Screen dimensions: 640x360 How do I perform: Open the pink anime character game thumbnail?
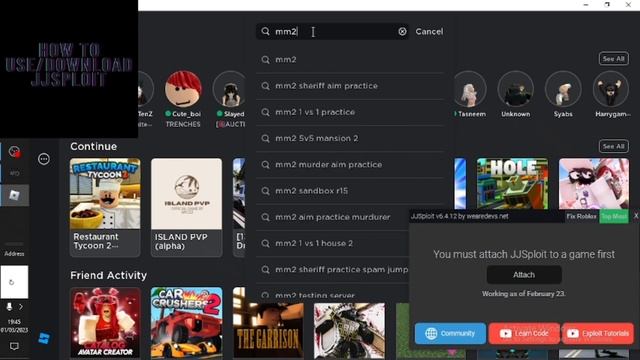(x=594, y=184)
